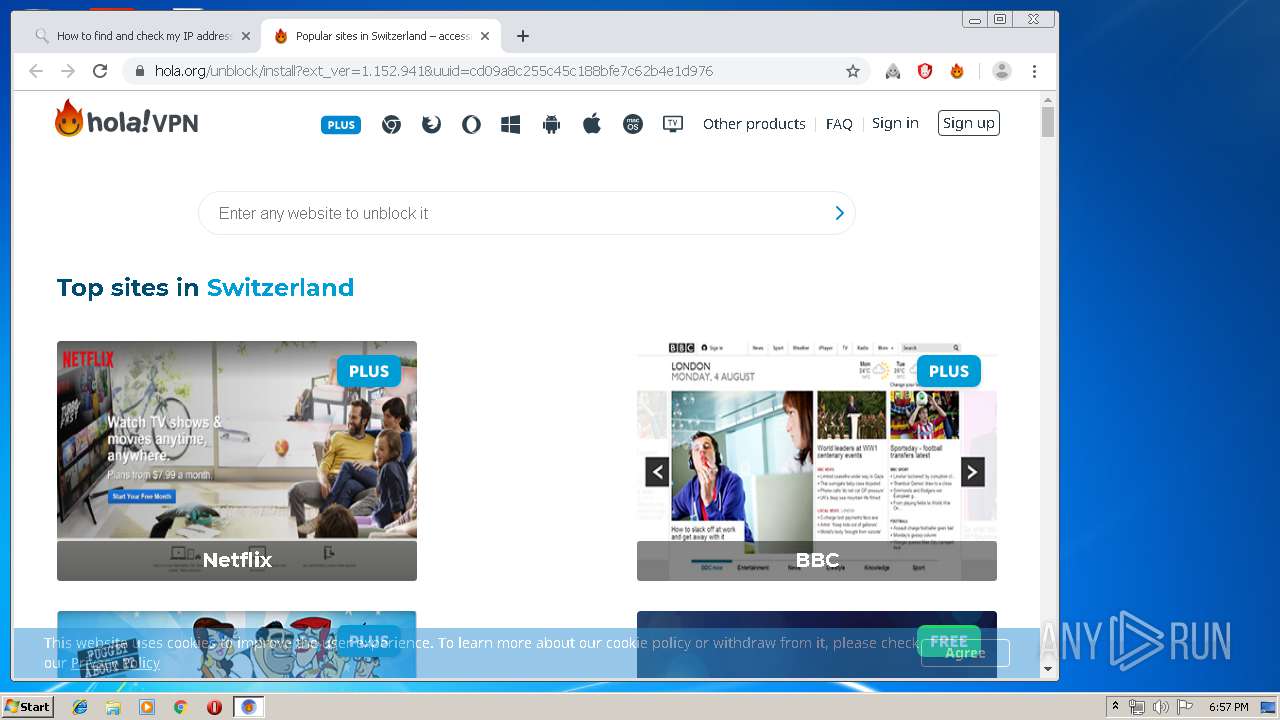Screen dimensions: 1280x720
Task: Open the ghost extension icon in the Chrome toolbar
Action: pos(893,71)
